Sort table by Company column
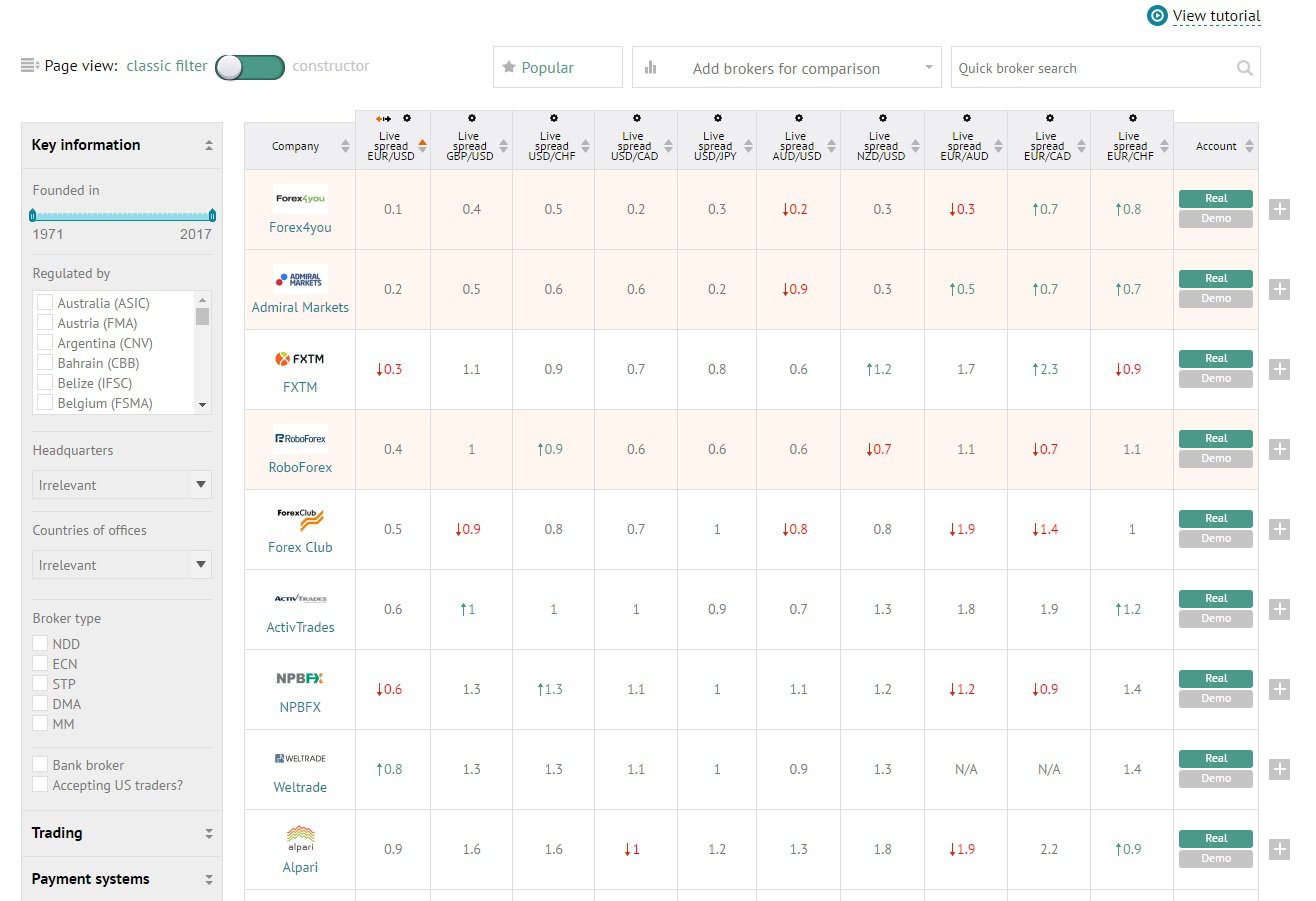The width and height of the screenshot is (1316, 901). (x=300, y=146)
